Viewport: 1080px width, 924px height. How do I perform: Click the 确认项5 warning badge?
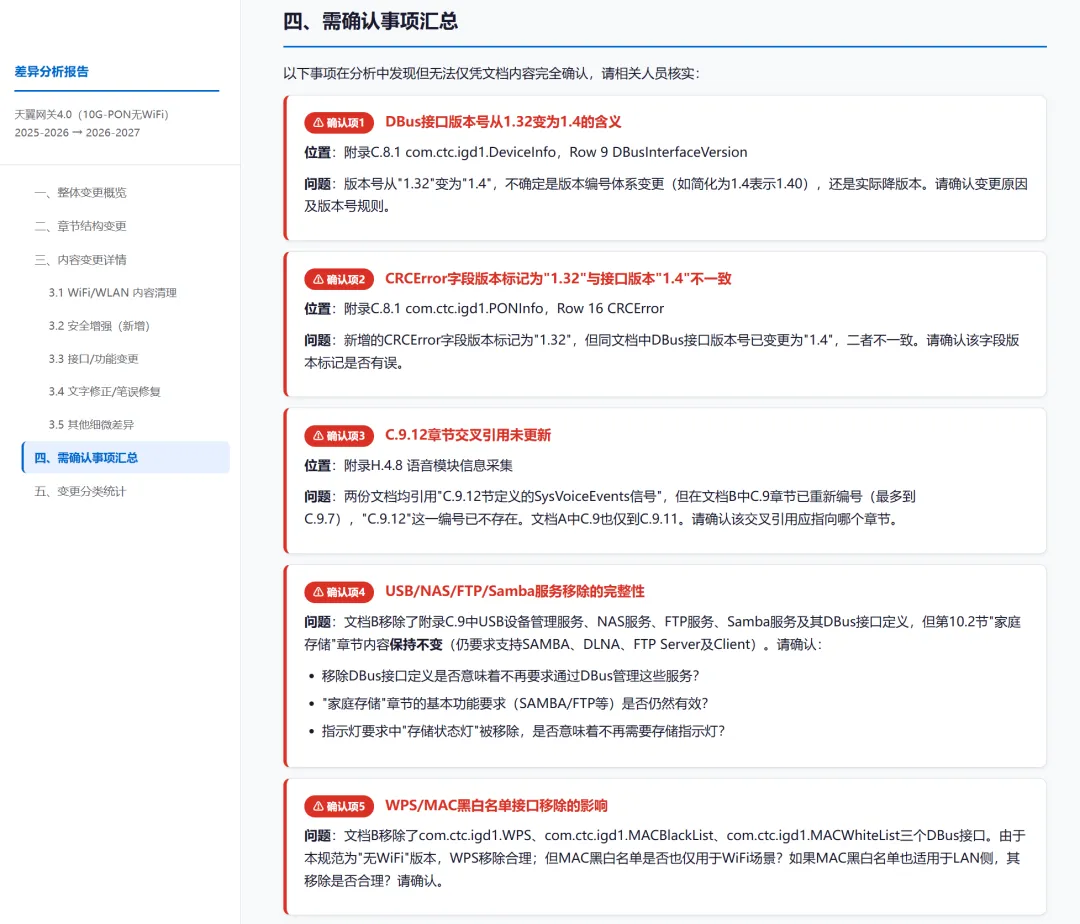(339, 806)
